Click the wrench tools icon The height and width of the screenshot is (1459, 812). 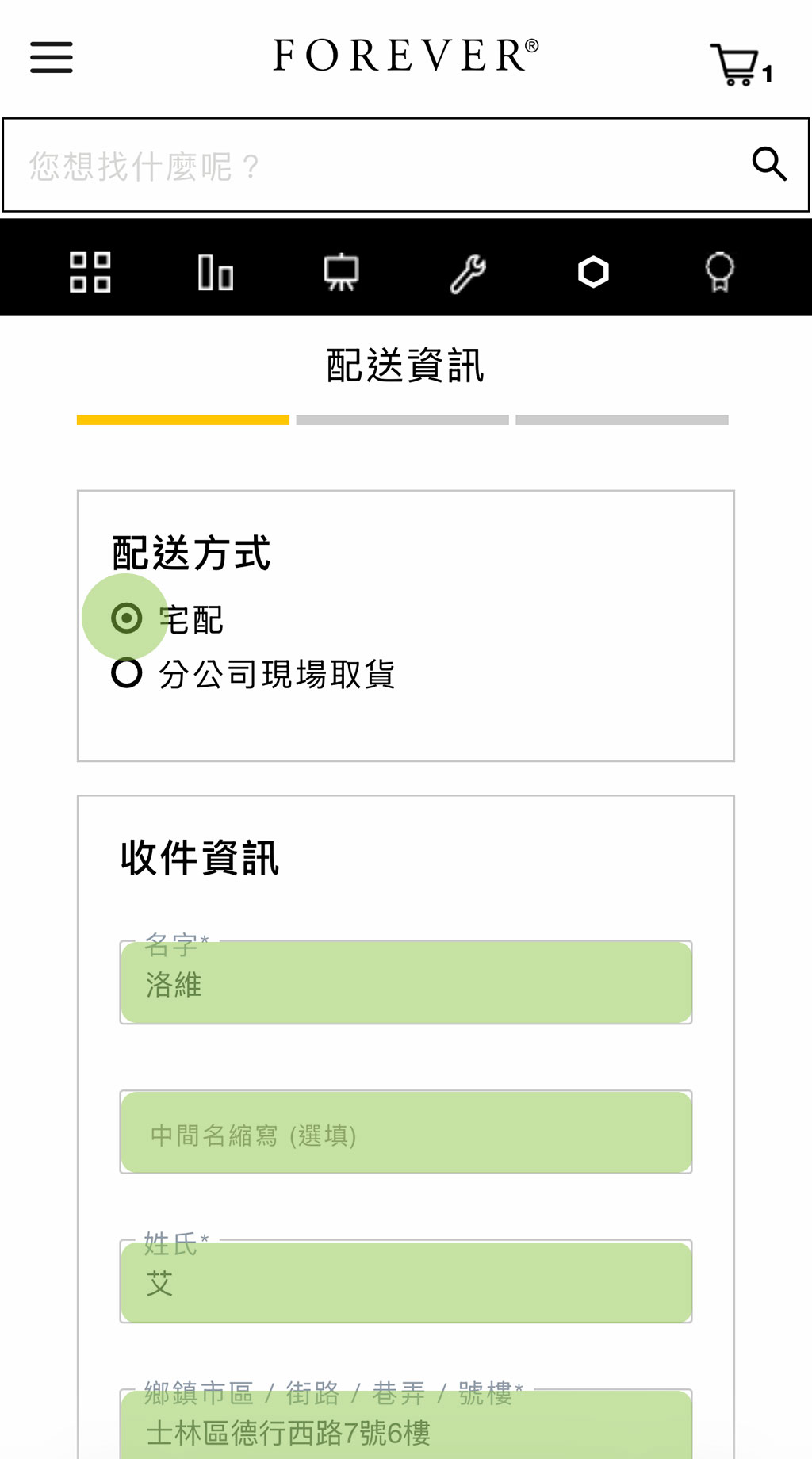pos(468,273)
